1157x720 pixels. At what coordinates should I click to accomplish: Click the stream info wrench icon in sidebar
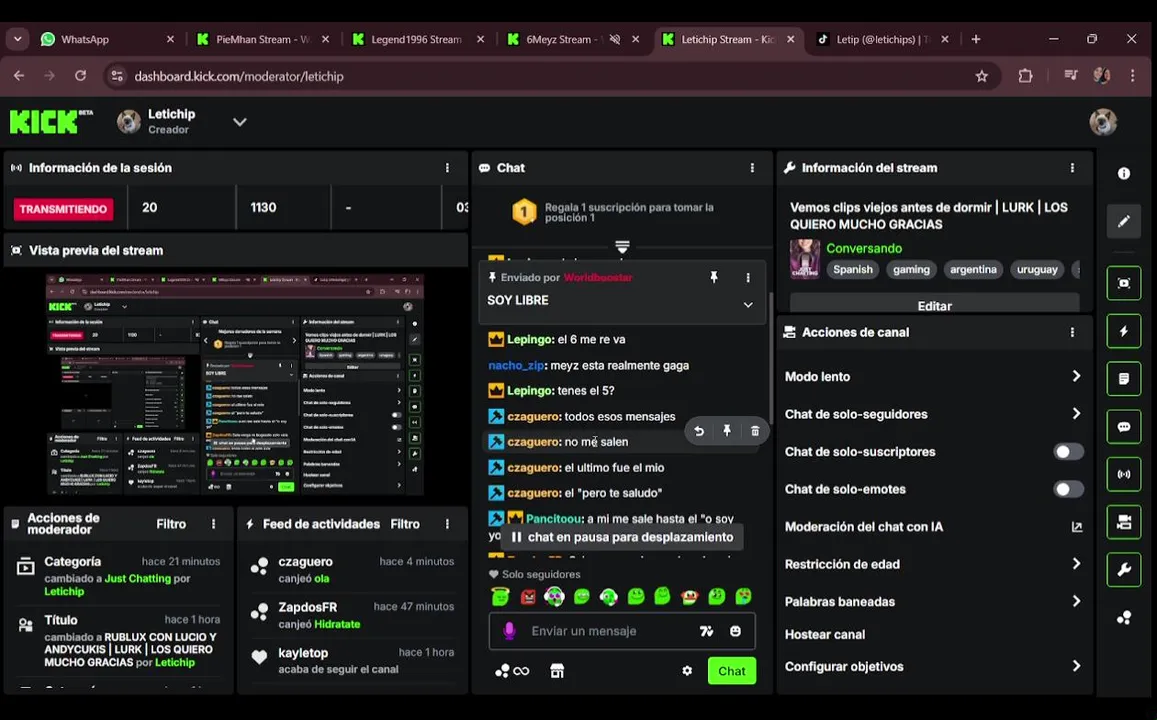(x=1123, y=570)
